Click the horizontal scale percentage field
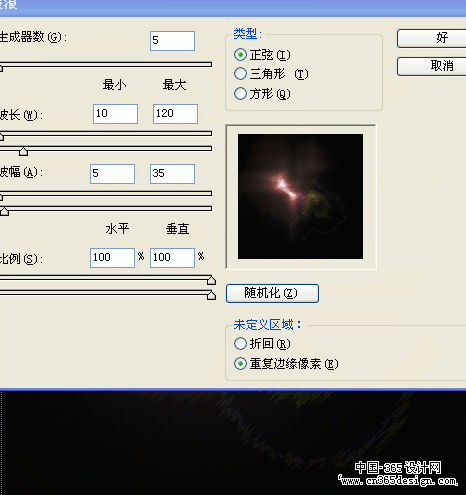The image size is (466, 495). [x=112, y=258]
